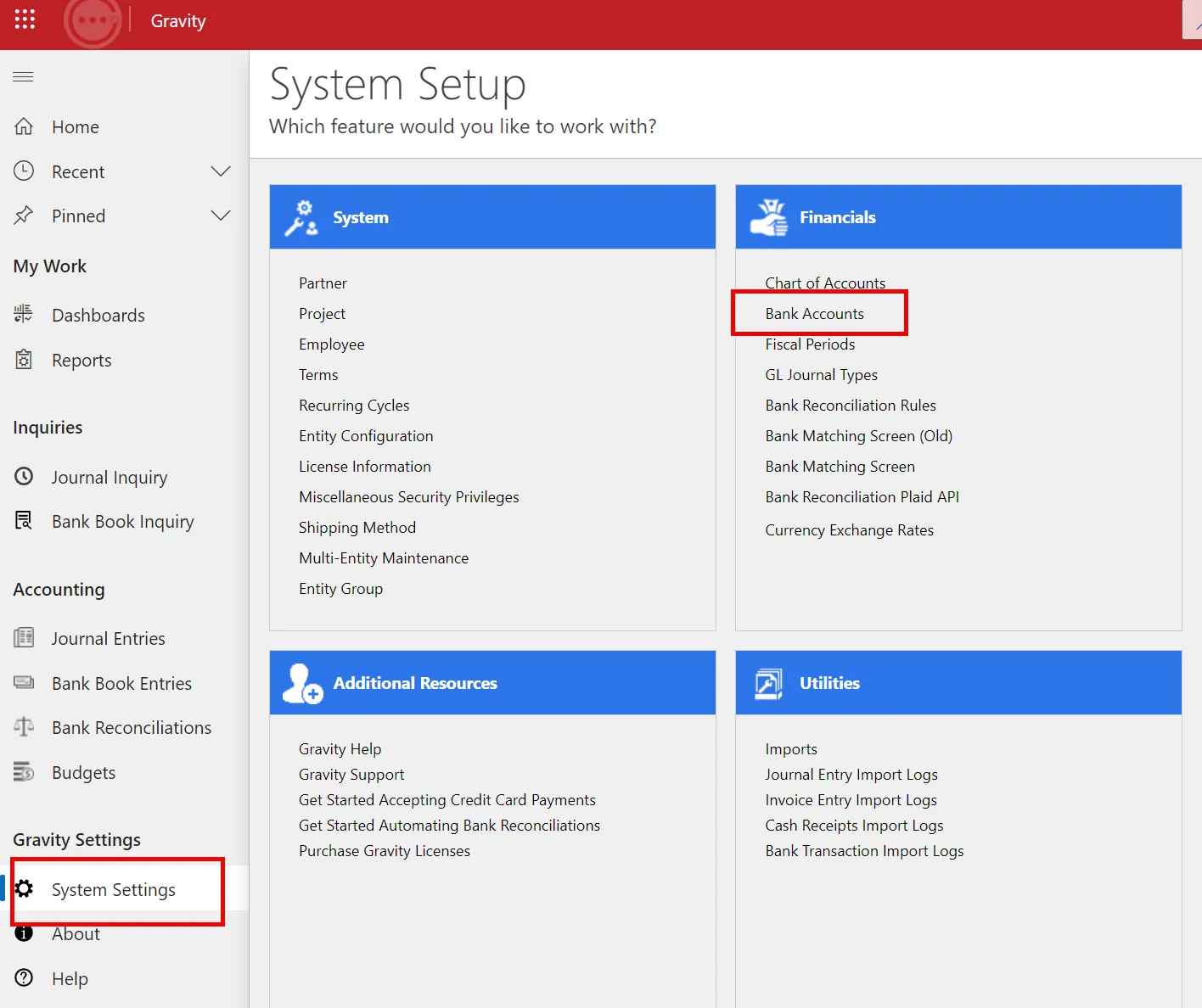Open Miscellaneous Security Privileges

pyautogui.click(x=408, y=497)
